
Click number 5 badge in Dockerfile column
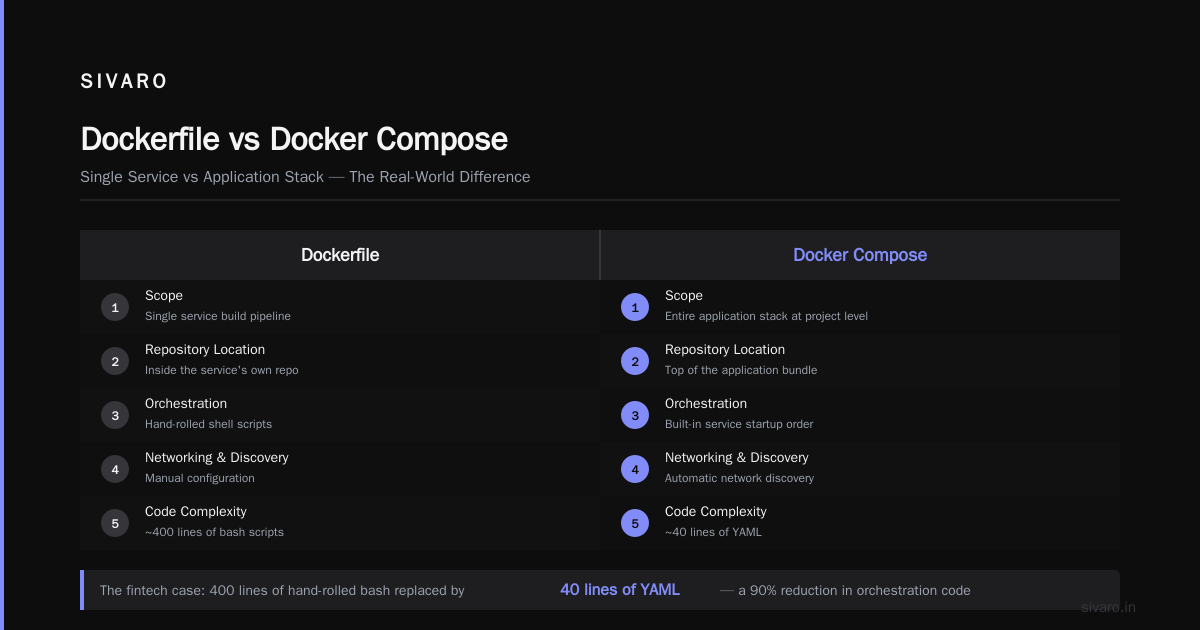115,523
